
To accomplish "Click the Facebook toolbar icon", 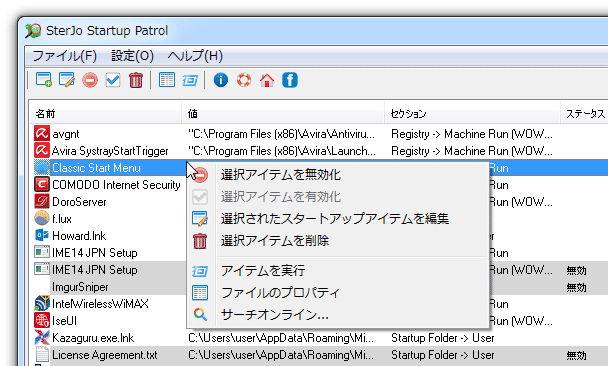I will 290,80.
